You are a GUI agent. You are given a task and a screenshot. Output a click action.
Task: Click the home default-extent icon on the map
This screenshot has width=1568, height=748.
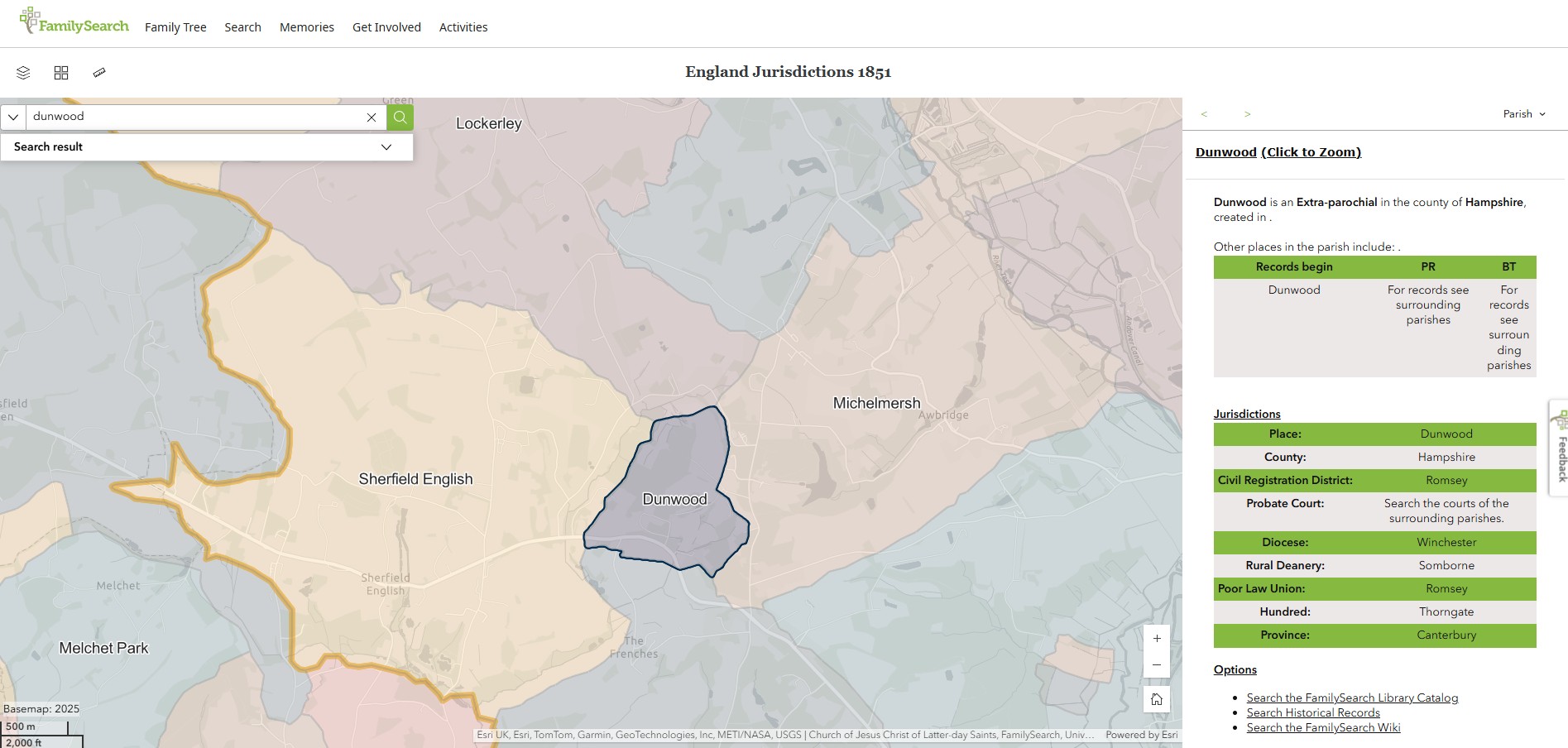(x=1156, y=699)
